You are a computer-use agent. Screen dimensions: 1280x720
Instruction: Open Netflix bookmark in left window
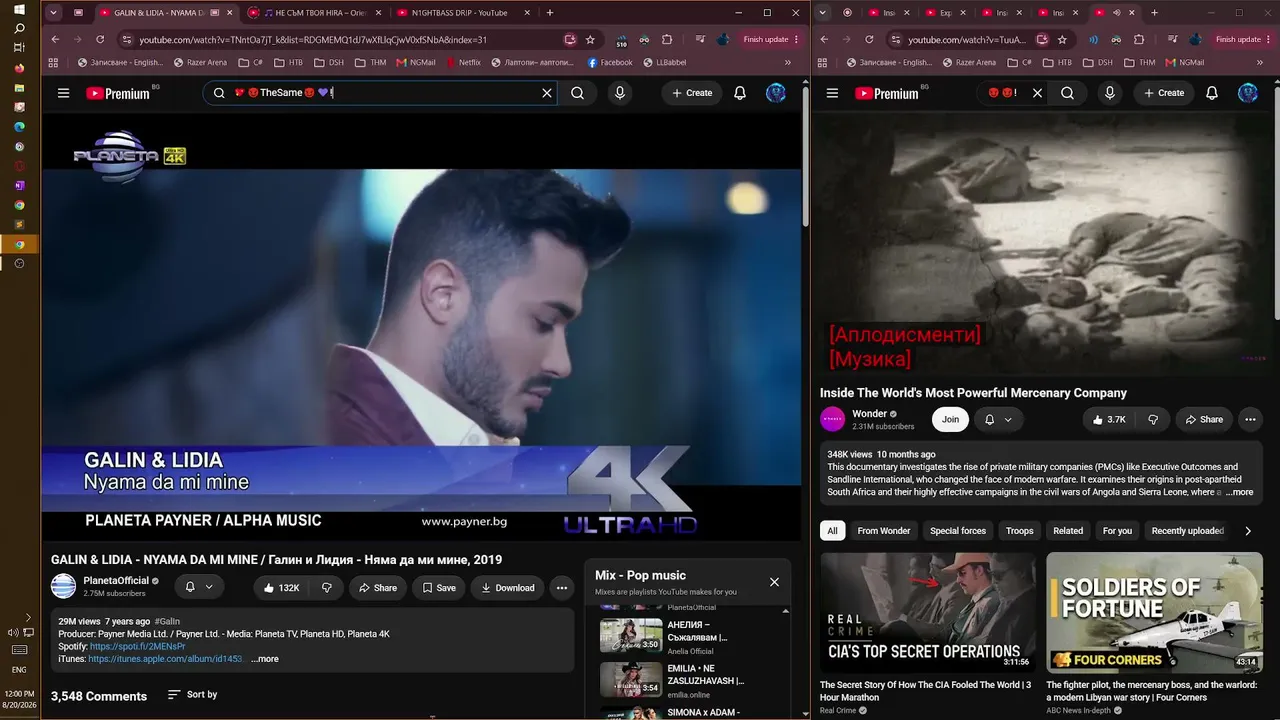point(463,62)
